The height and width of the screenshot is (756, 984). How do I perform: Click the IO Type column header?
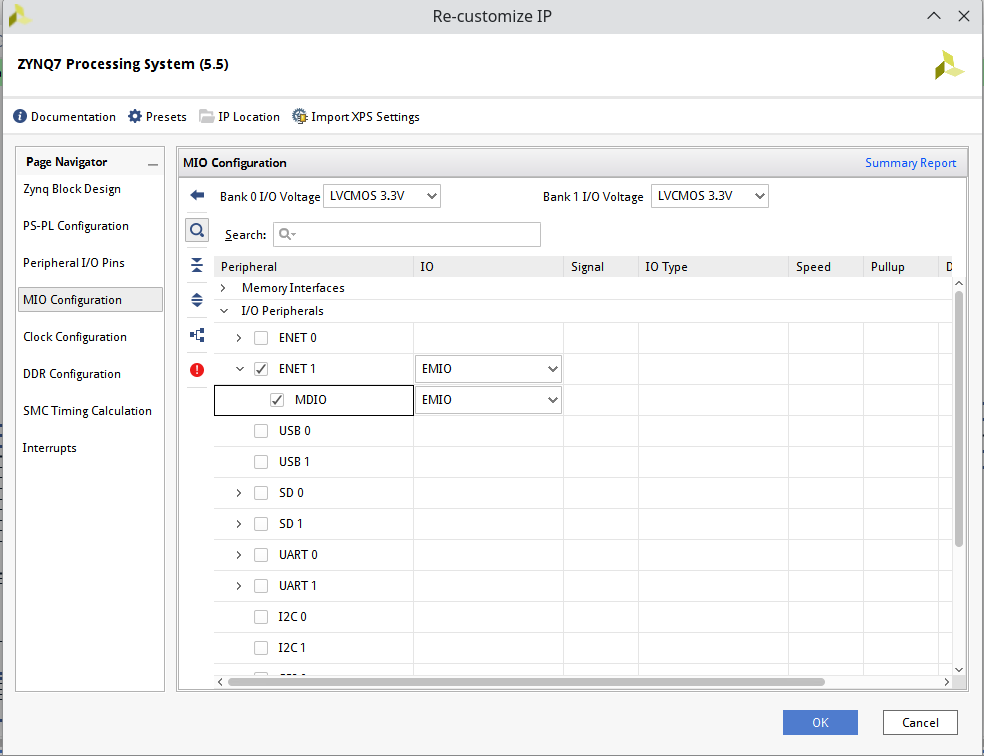click(x=713, y=267)
